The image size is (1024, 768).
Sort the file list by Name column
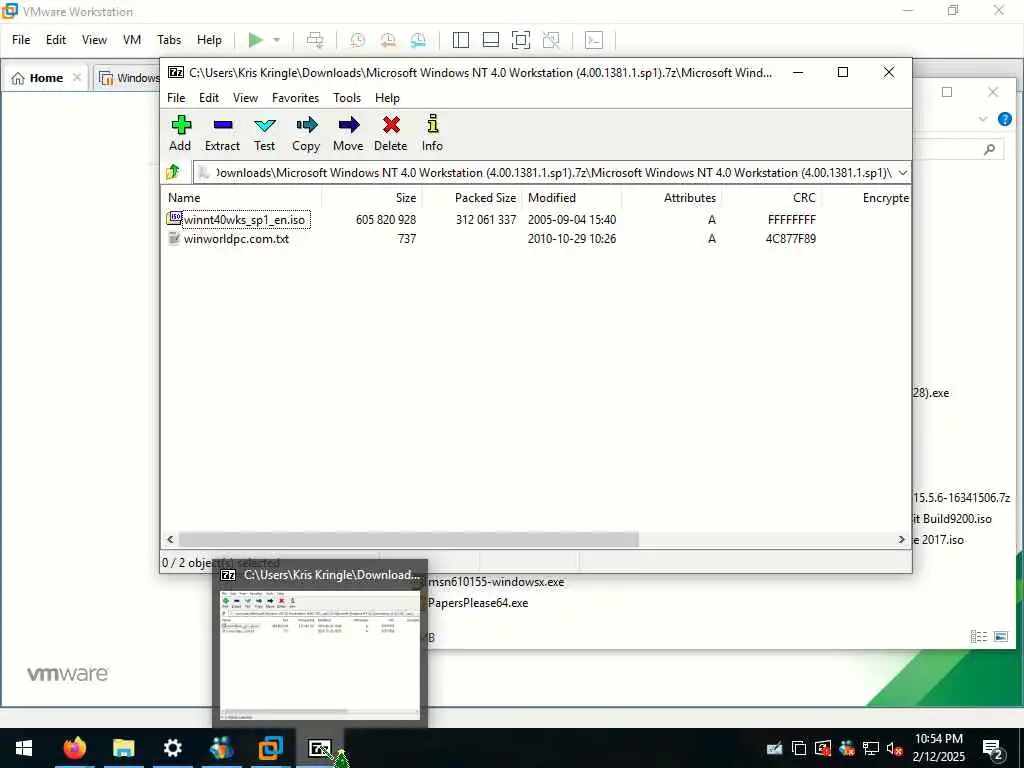point(241,198)
